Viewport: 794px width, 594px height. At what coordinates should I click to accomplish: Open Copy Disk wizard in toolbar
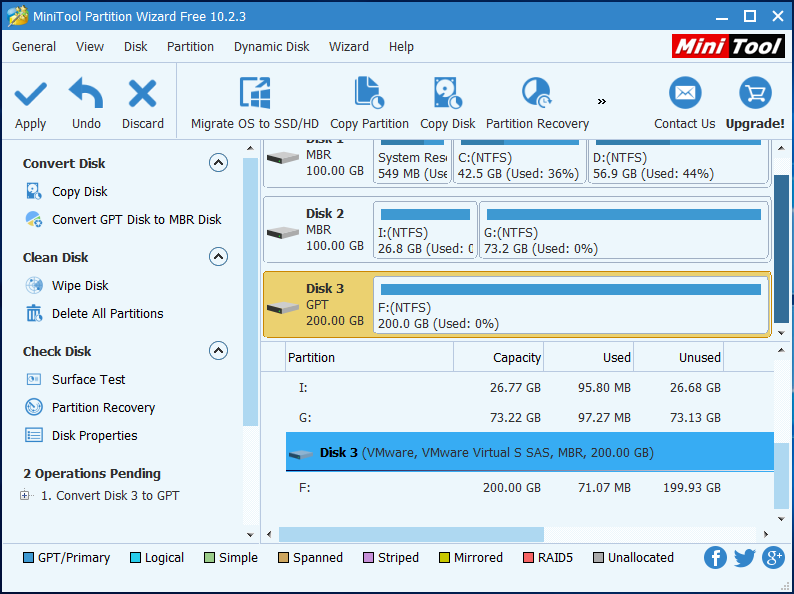point(448,104)
